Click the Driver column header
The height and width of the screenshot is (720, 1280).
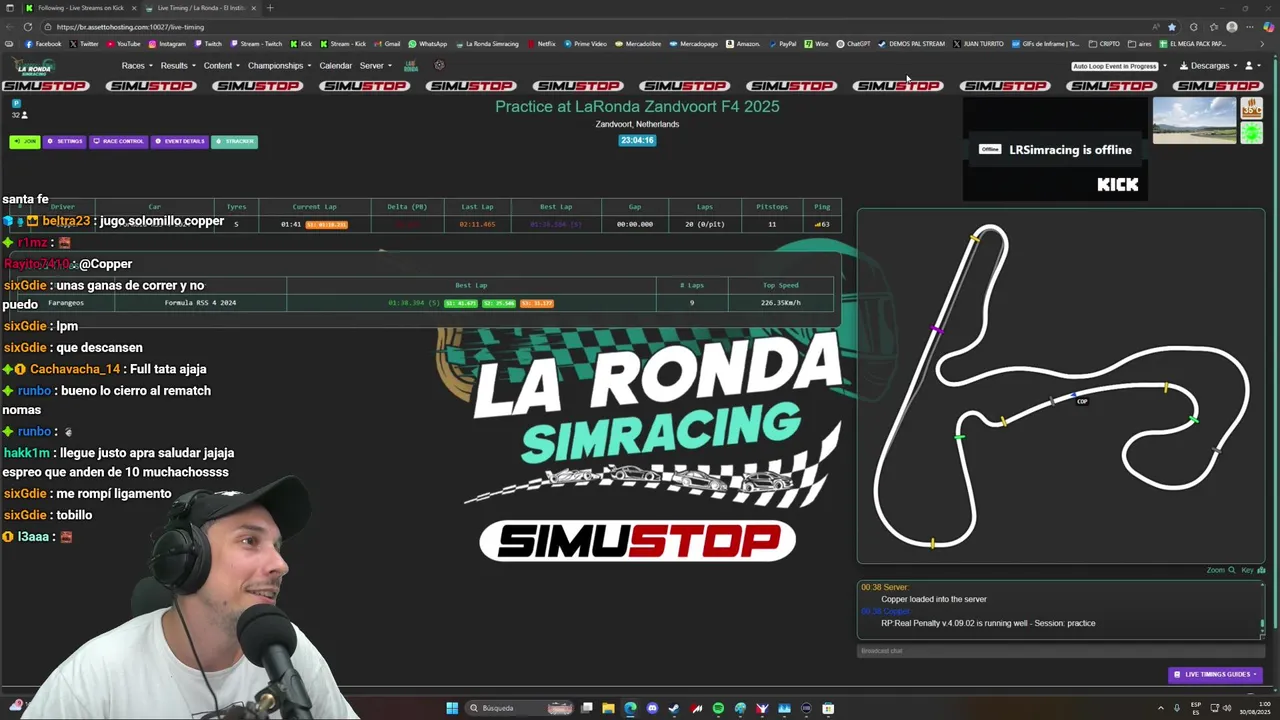click(62, 207)
